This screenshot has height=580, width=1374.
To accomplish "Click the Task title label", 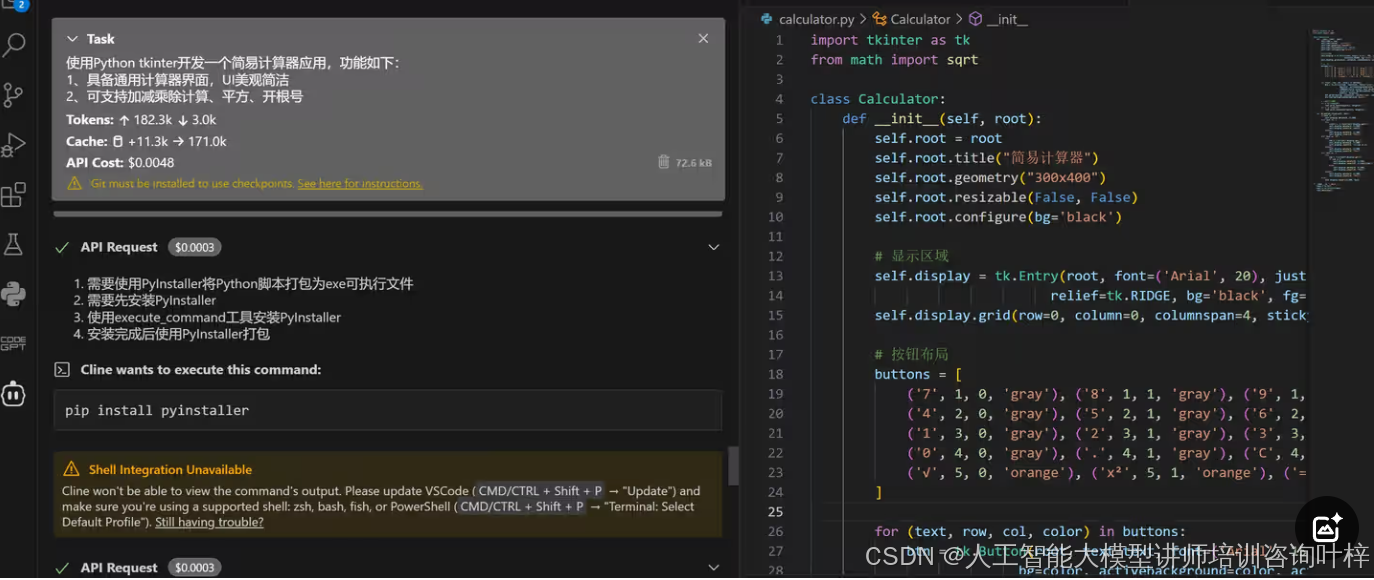I will pos(101,39).
